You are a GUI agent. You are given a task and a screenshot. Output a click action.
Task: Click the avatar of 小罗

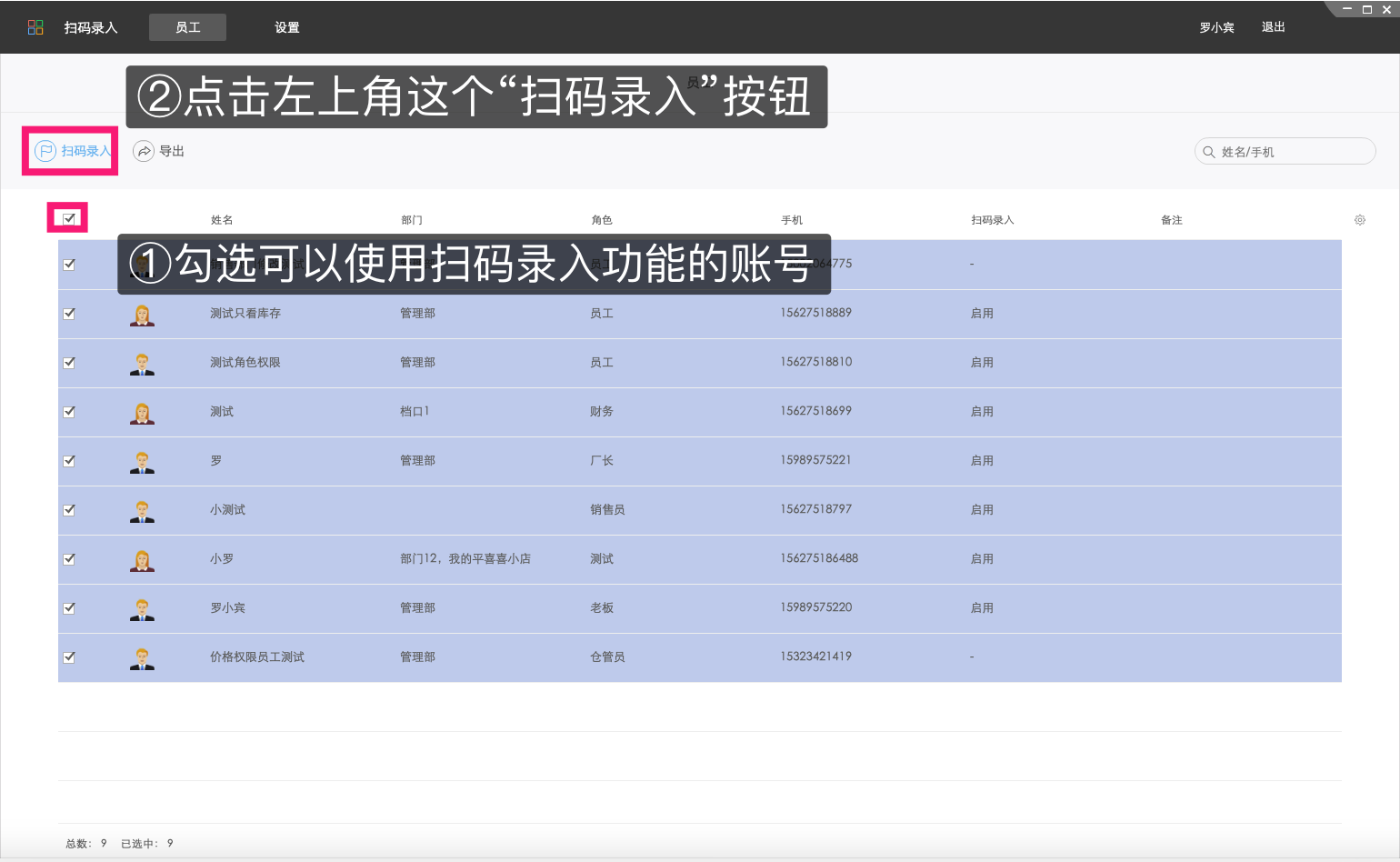(142, 558)
